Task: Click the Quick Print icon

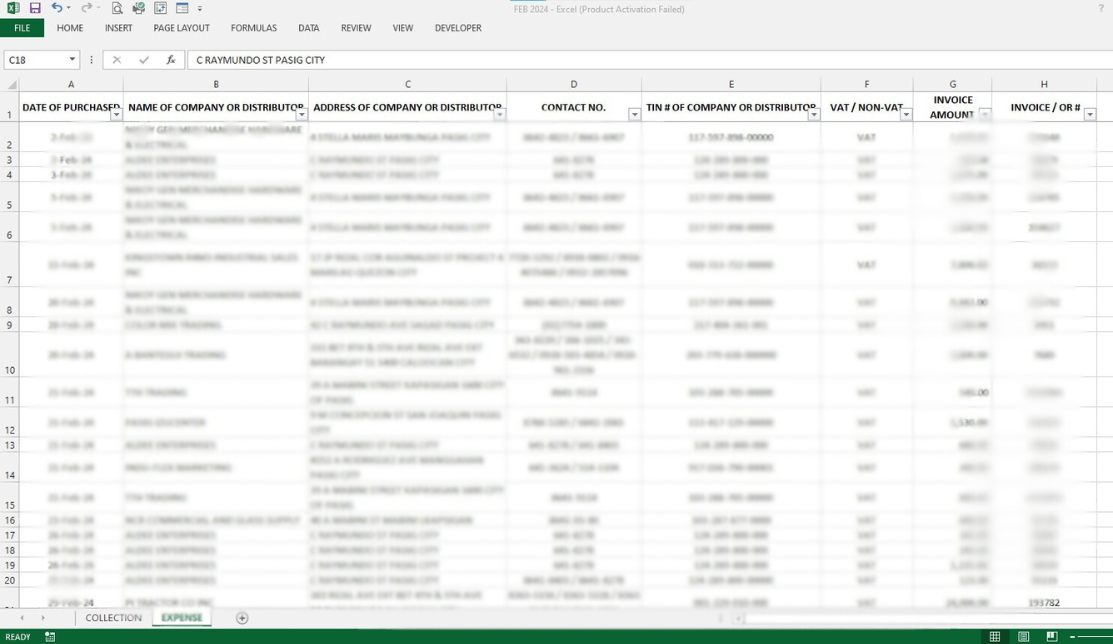Action: 138,9
